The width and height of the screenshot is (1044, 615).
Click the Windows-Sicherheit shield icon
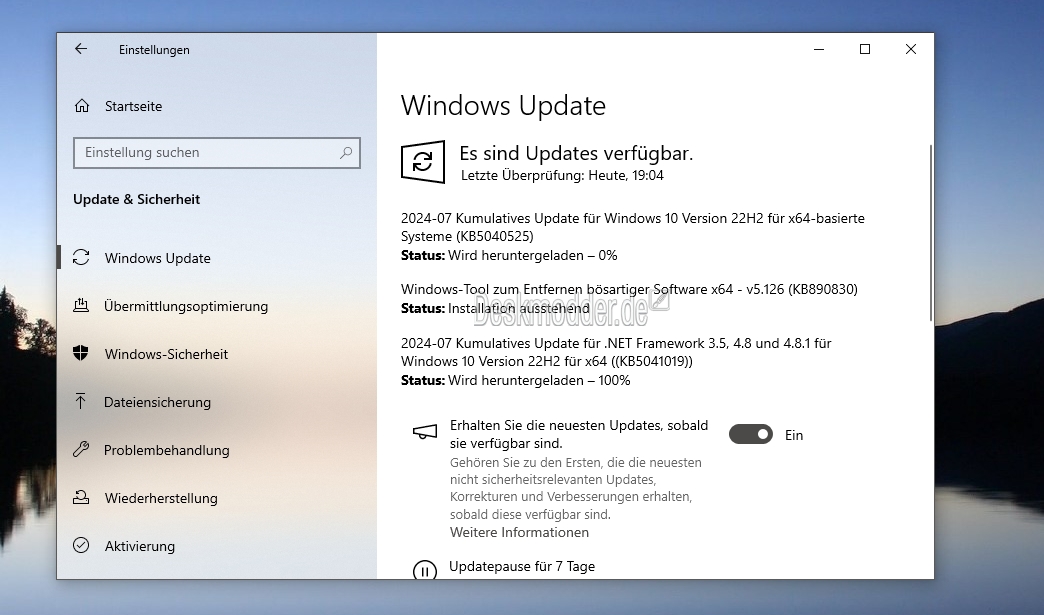point(81,353)
